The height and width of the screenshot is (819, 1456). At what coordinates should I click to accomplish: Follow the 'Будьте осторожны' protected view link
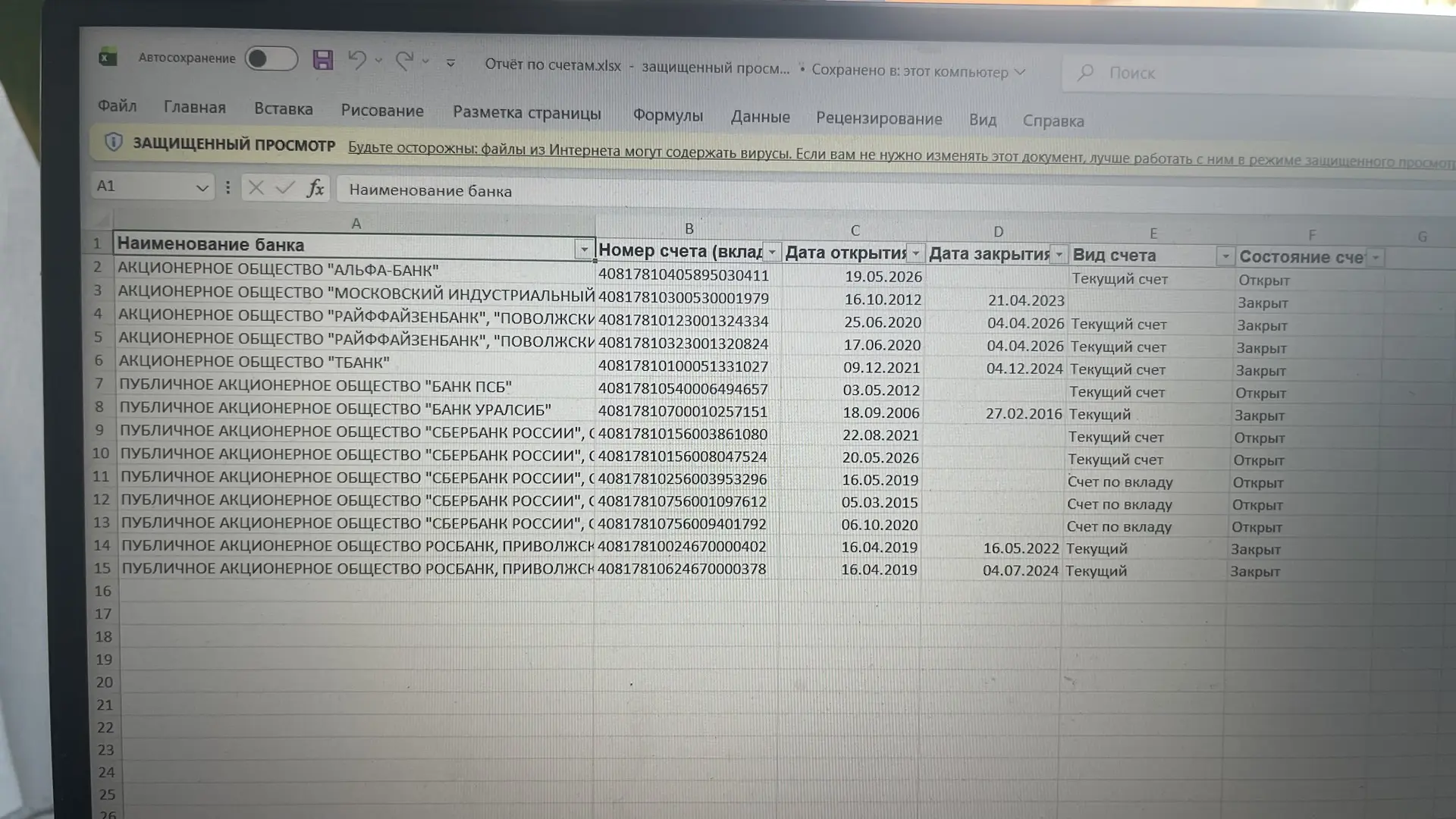coord(901,155)
